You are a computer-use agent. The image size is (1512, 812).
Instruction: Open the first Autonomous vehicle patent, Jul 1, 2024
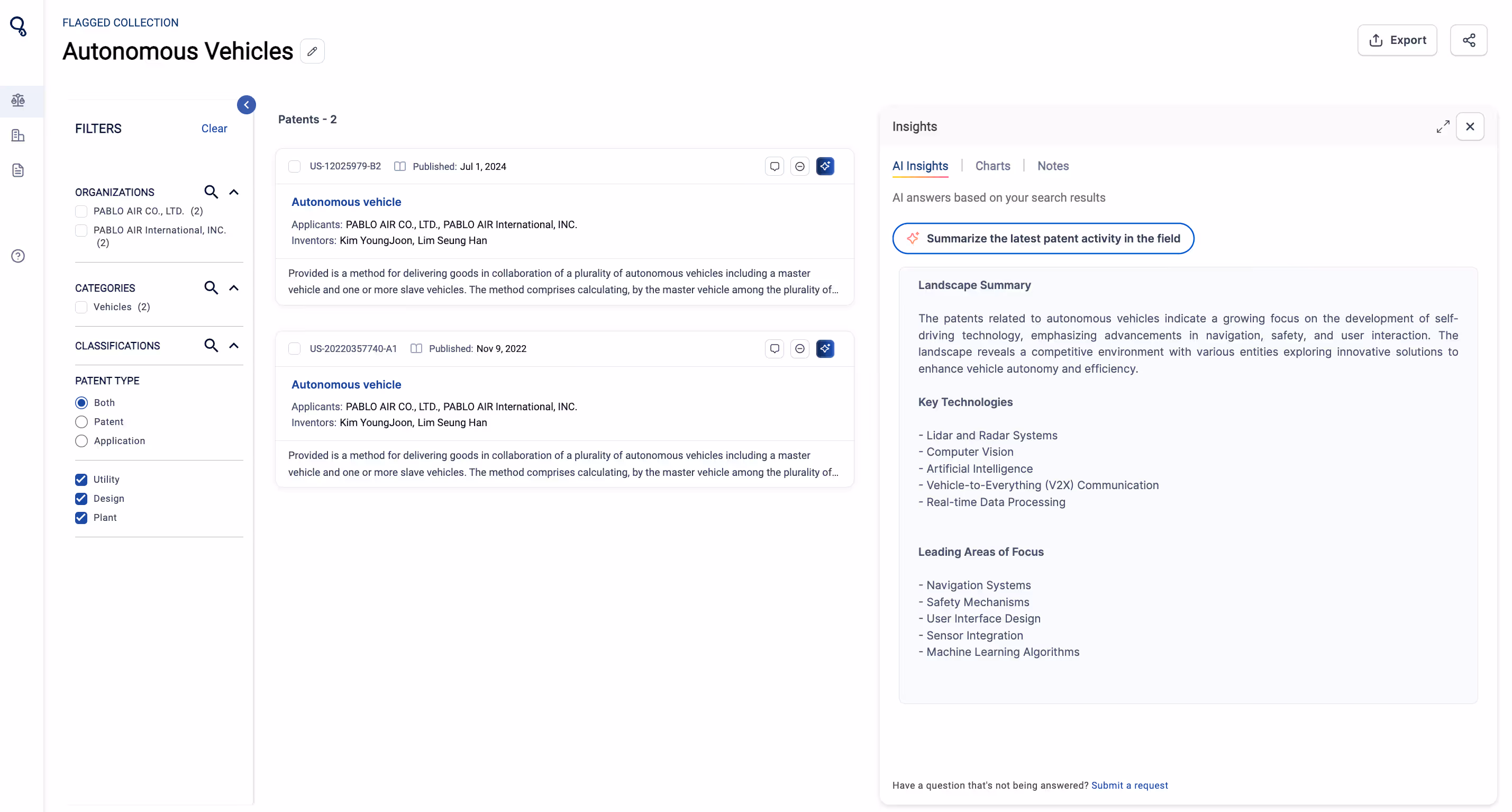[347, 202]
